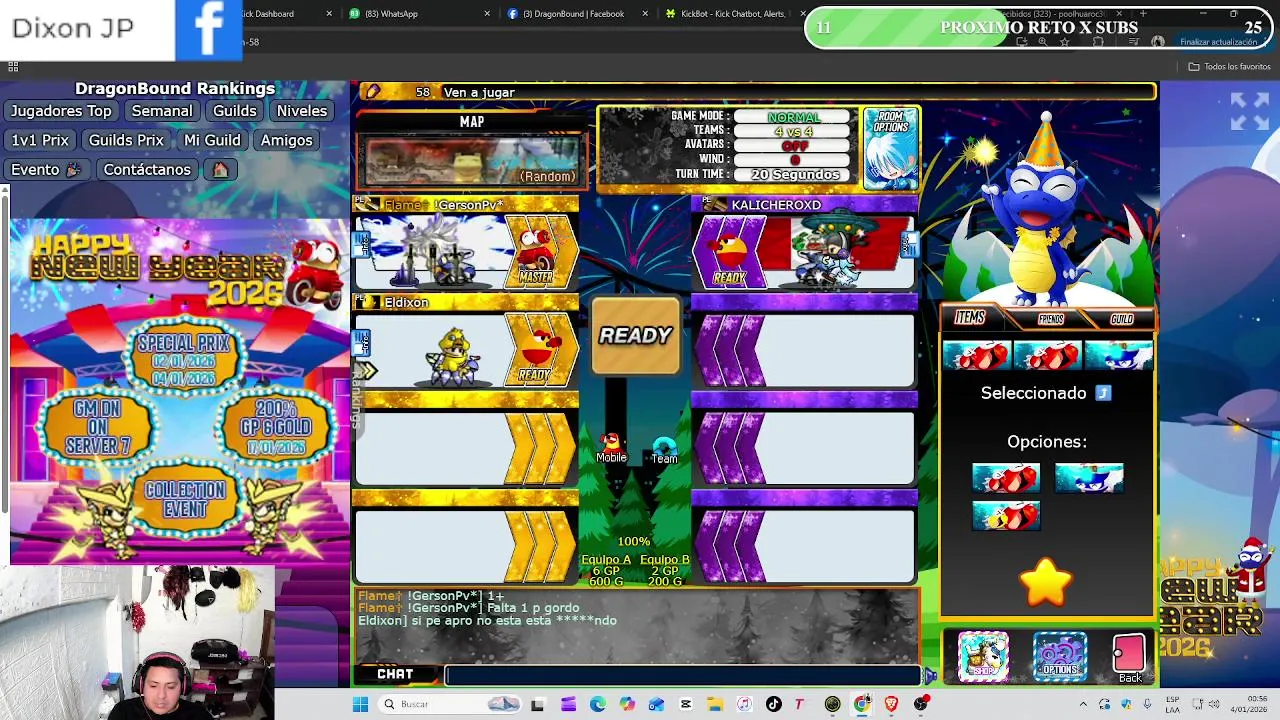
Task: Switch to the Guild tab
Action: (1122, 319)
